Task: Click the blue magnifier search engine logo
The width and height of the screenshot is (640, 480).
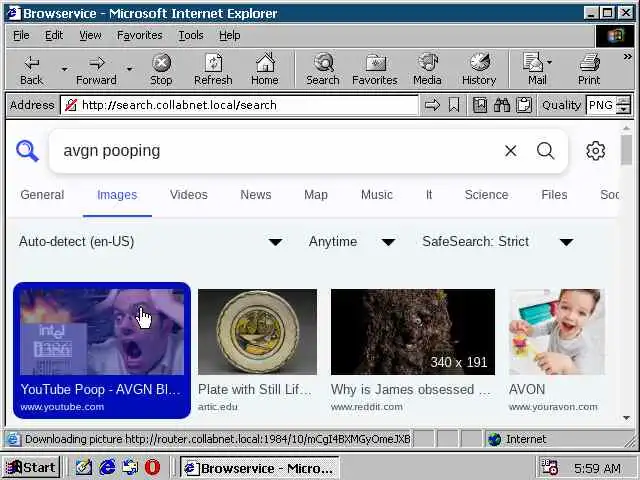Action: [x=27, y=151]
